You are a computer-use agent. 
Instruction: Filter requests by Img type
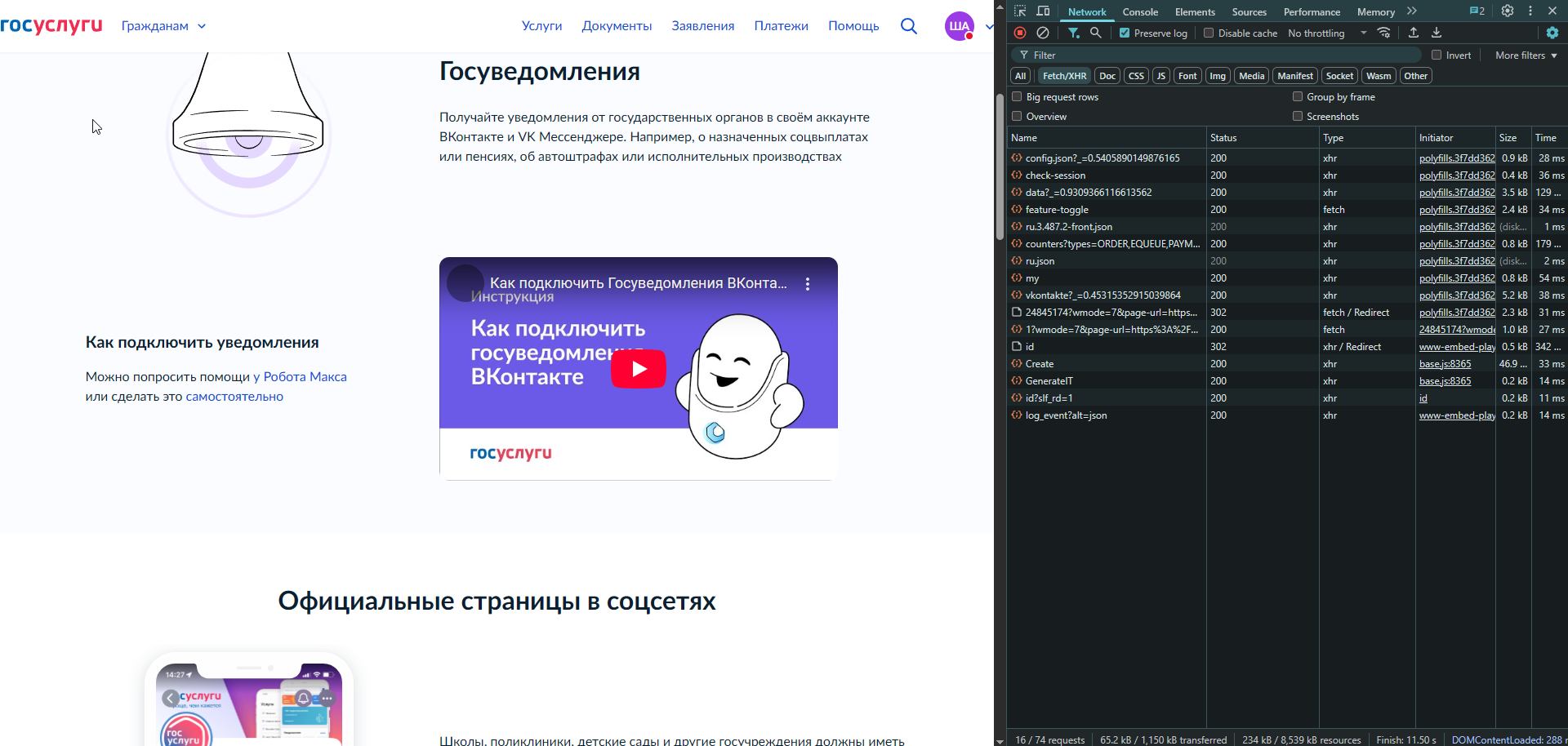click(1217, 76)
